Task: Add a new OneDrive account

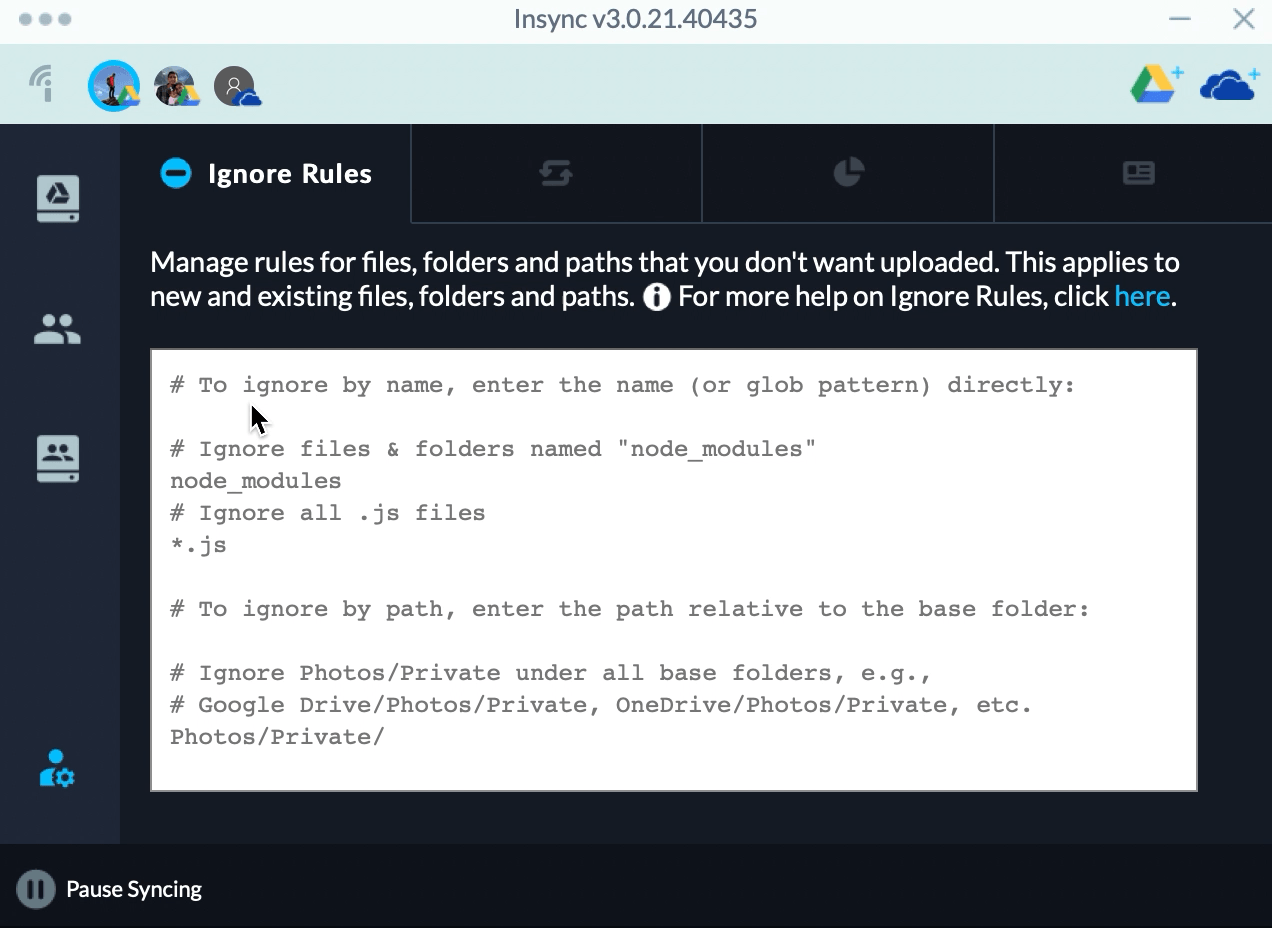Action: (x=1228, y=85)
